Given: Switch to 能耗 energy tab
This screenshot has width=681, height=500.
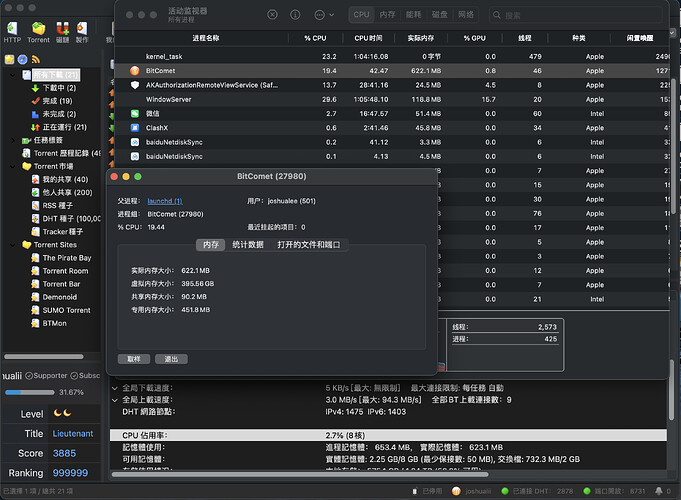Looking at the screenshot, I should click(x=413, y=15).
